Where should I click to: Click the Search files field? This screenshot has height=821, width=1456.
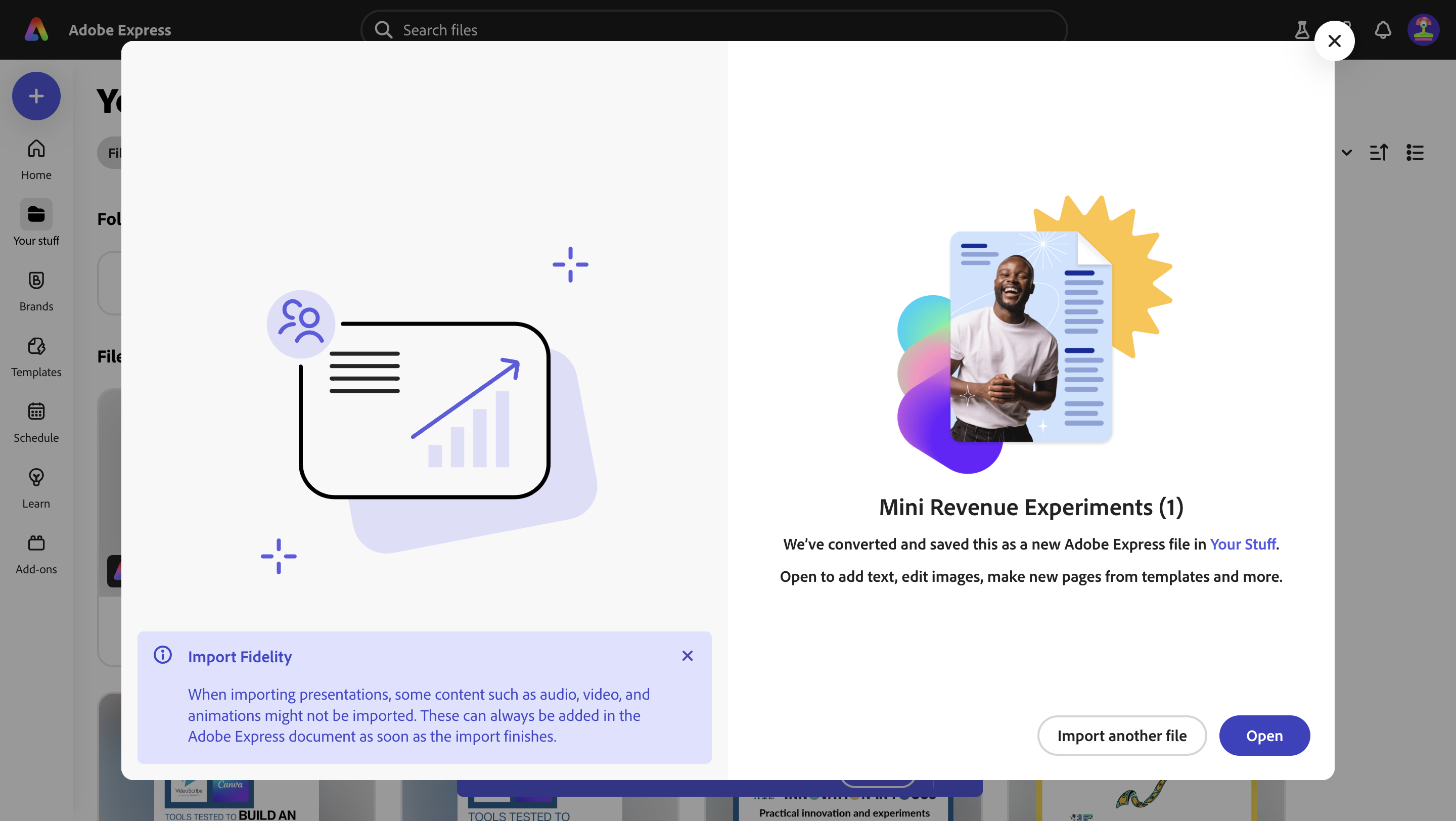point(712,29)
